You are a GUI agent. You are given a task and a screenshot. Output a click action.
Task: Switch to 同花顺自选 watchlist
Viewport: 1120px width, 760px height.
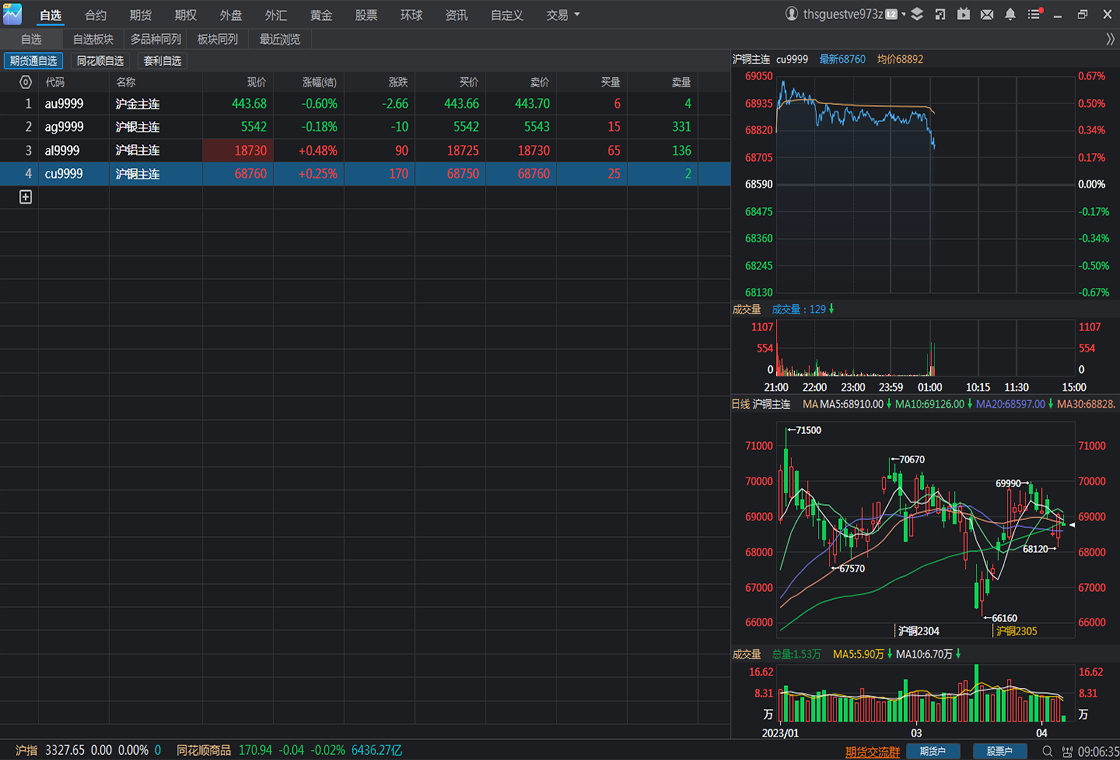(101, 61)
